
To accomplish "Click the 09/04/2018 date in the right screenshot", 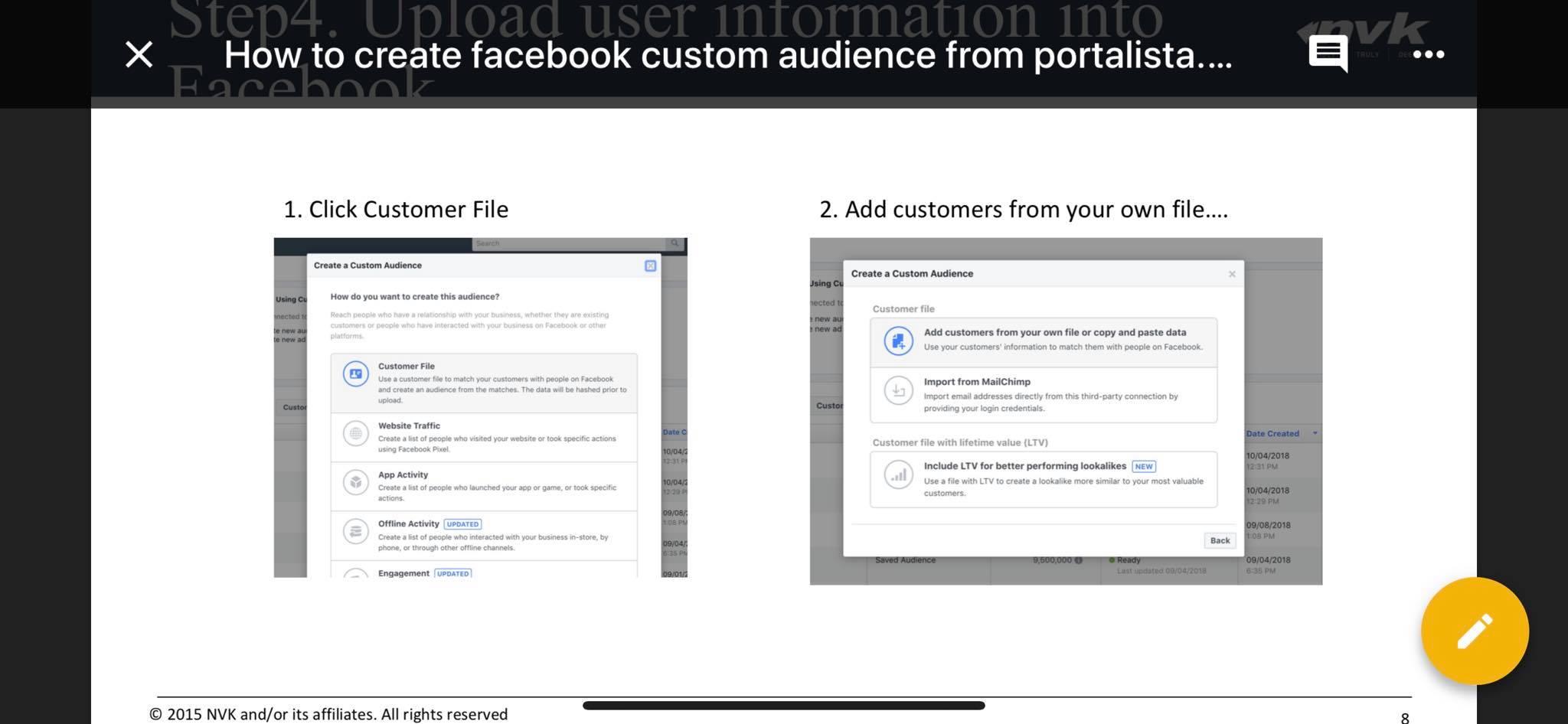I will click(x=1268, y=559).
